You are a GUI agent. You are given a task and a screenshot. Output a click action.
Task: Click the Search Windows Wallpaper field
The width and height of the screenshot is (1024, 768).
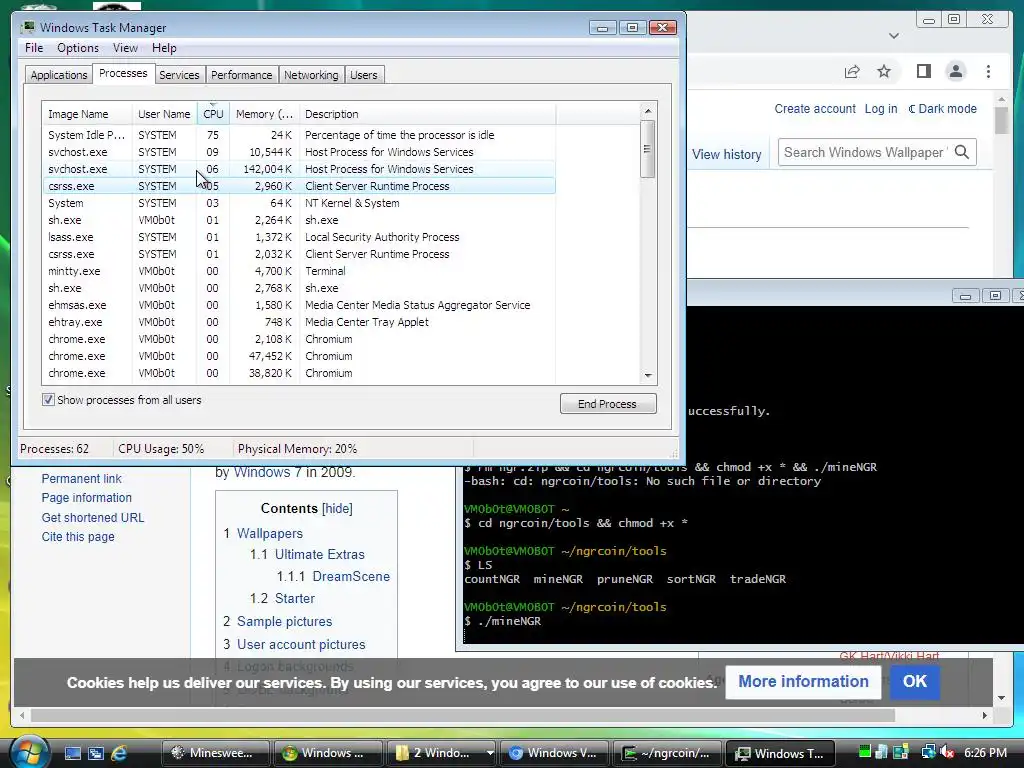[x=865, y=152]
